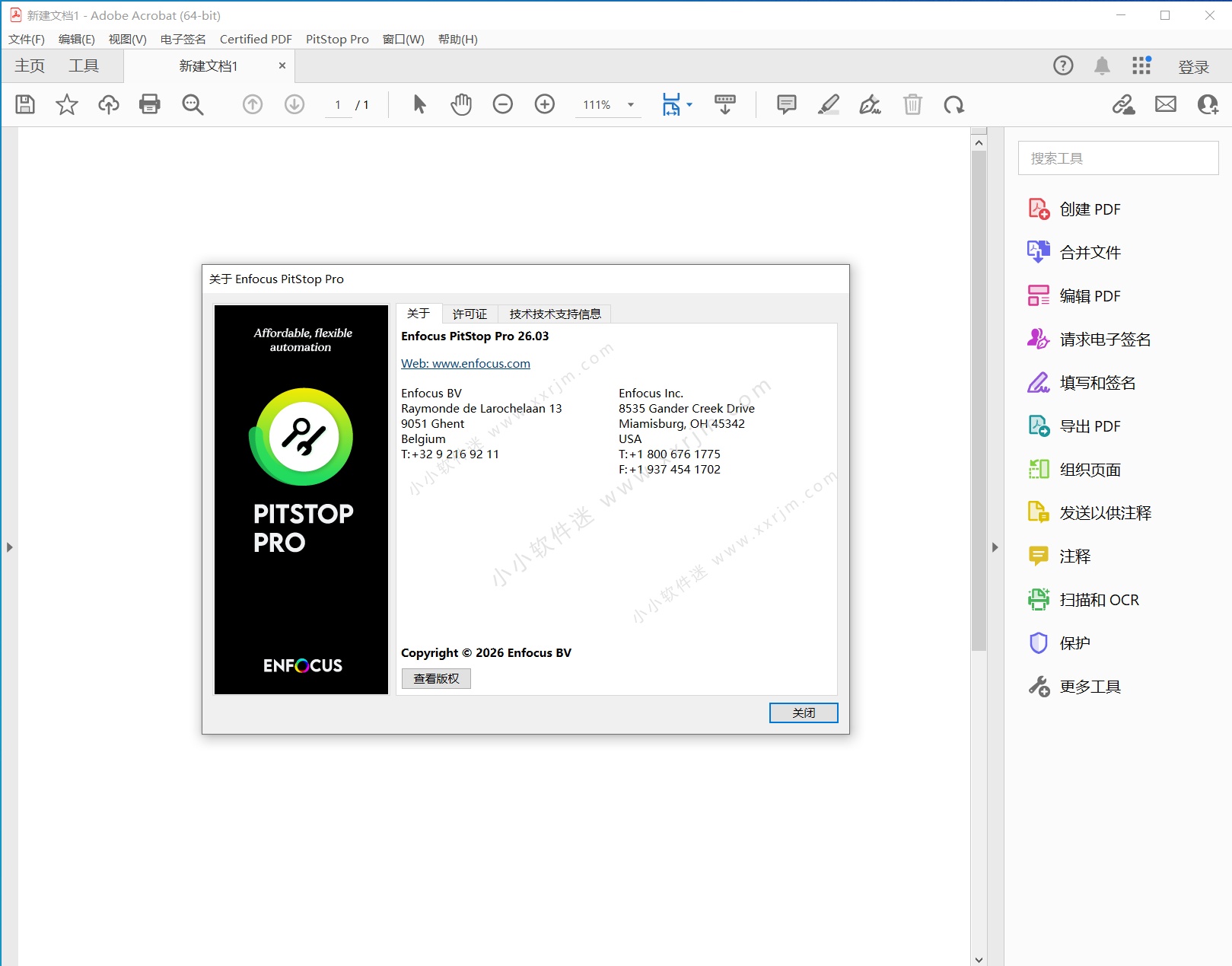Screen dimensions: 1232x966
Task: Click the delete pages trash icon
Action: click(912, 104)
